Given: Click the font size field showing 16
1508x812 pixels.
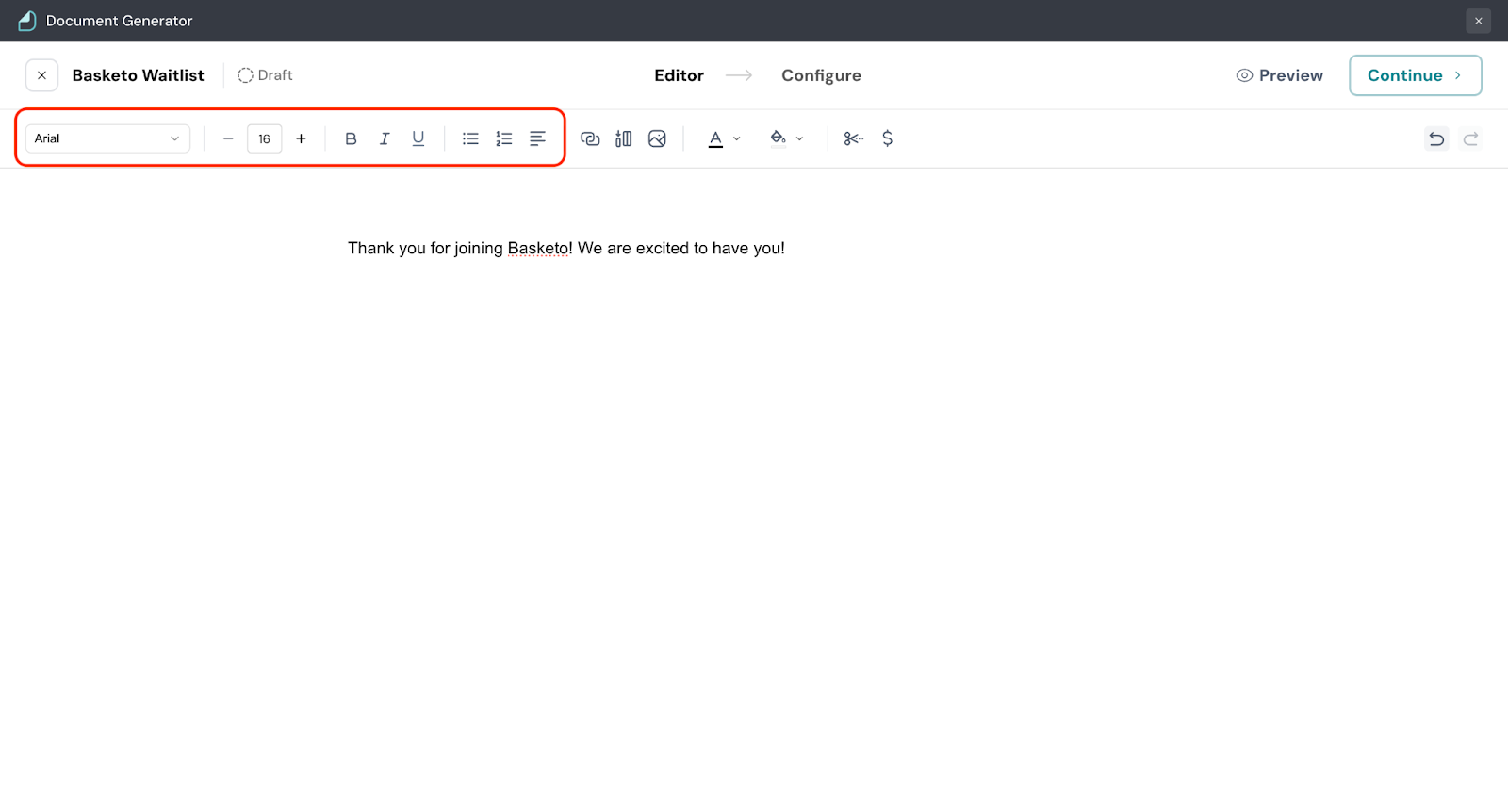Looking at the screenshot, I should click(x=264, y=138).
